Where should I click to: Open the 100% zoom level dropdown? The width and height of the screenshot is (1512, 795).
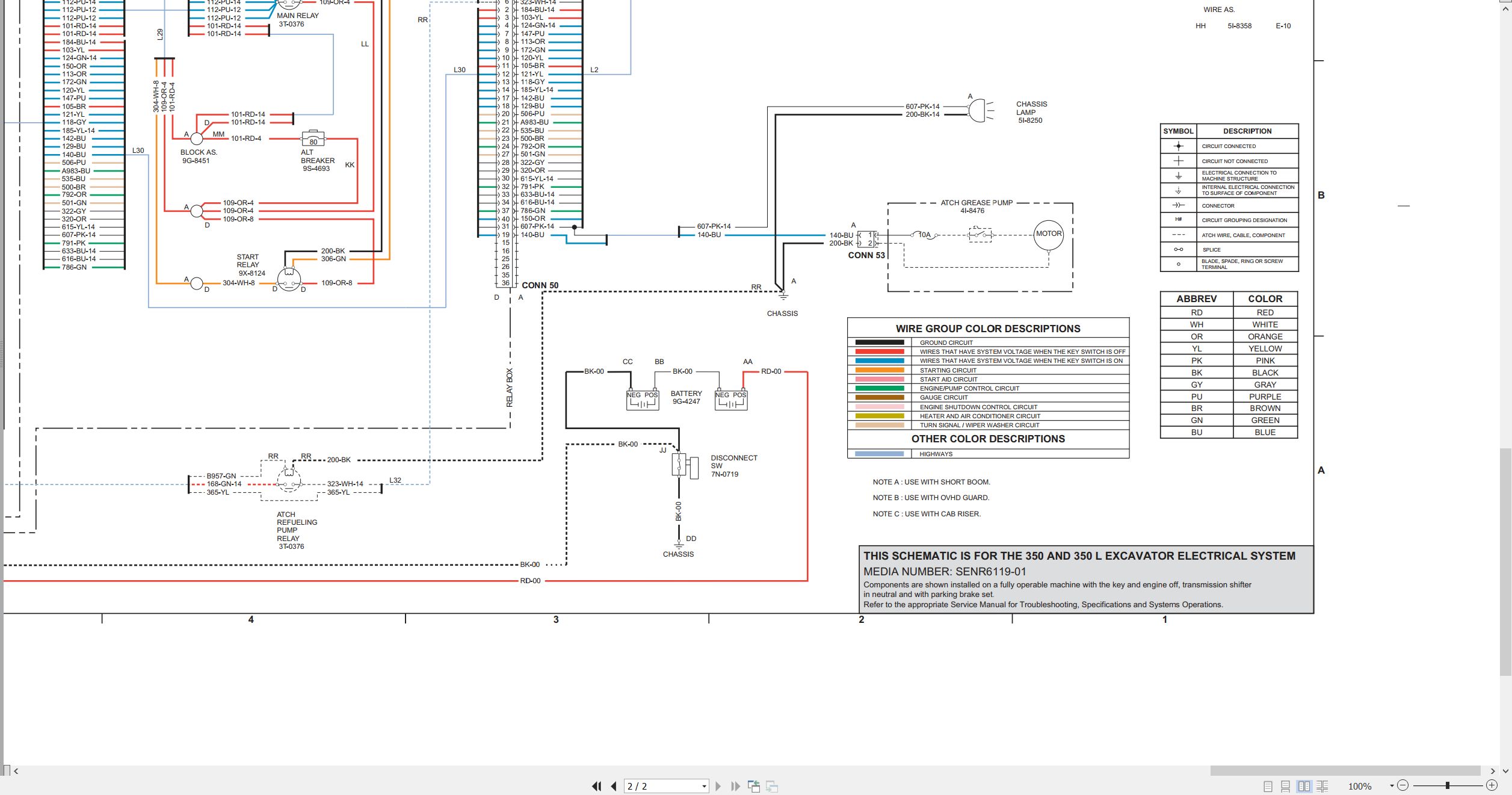[1392, 786]
